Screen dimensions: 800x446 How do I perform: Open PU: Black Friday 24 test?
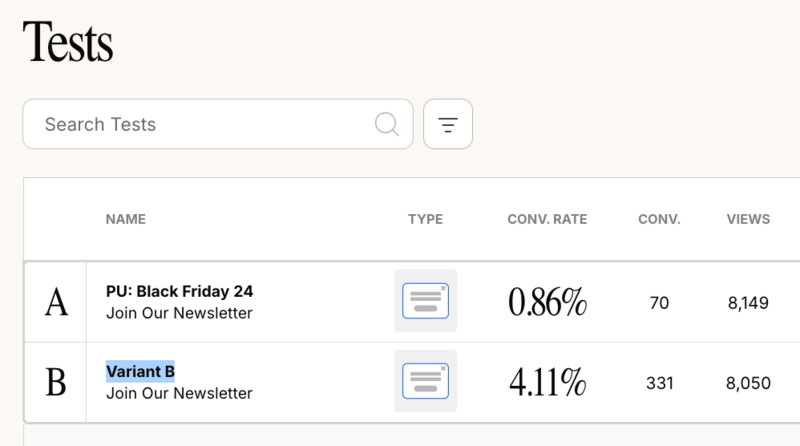point(179,291)
